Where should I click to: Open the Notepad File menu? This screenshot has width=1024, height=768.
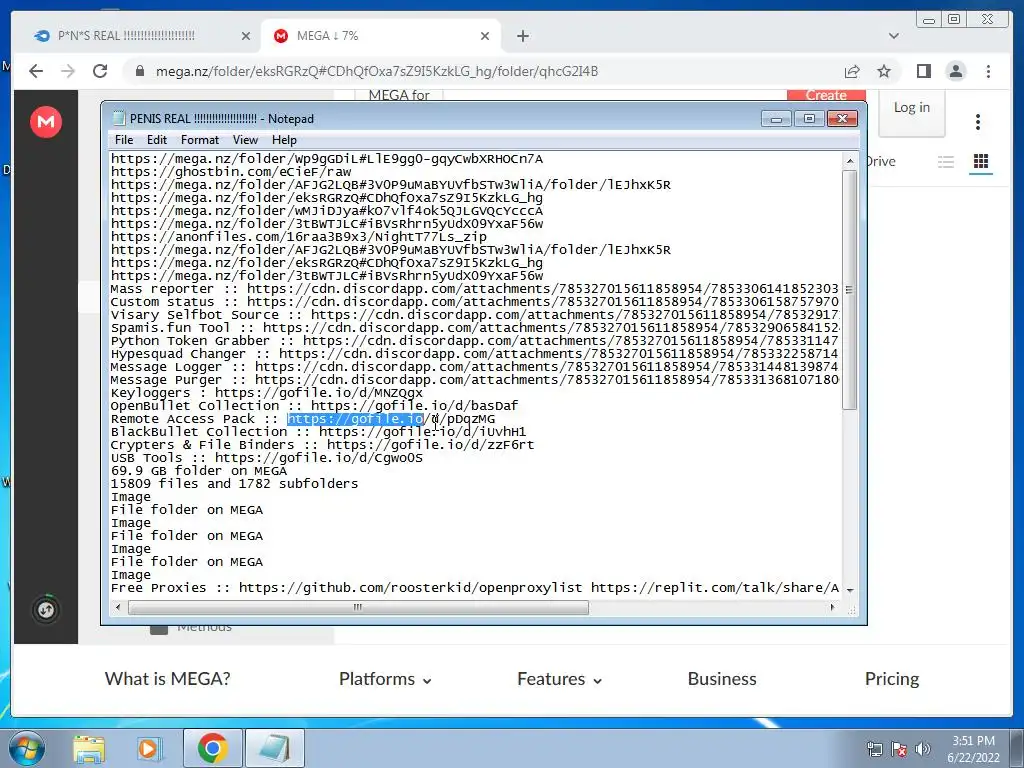[x=123, y=140]
